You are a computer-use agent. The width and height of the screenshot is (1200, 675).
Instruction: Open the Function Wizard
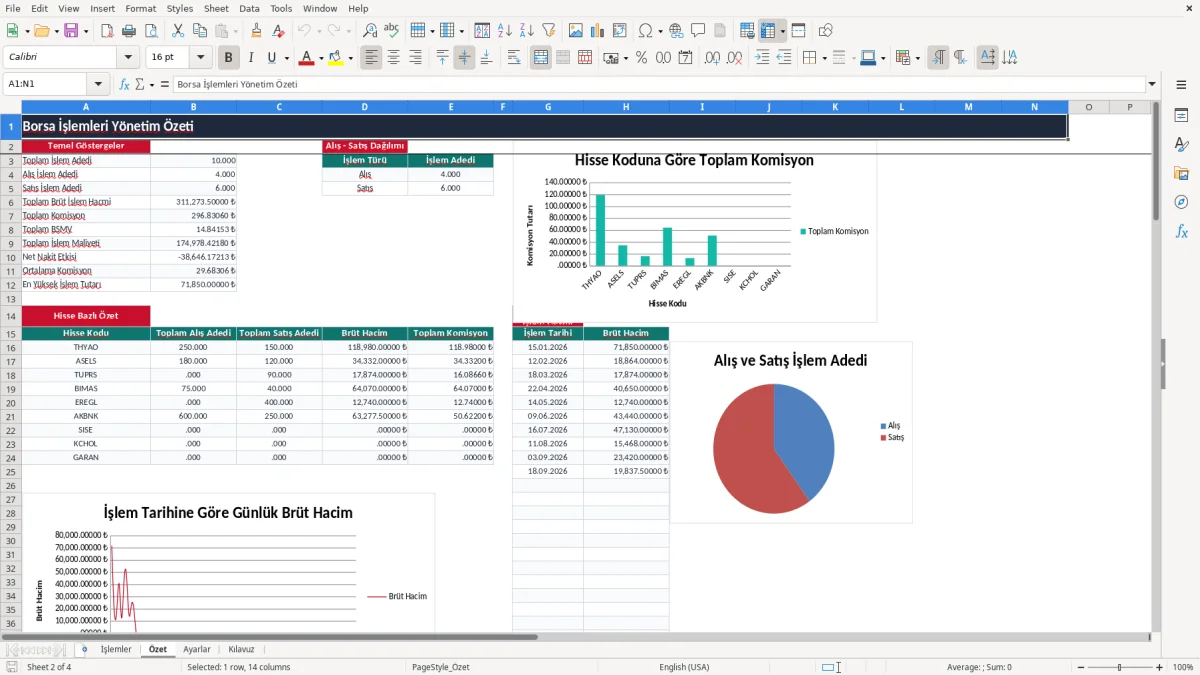pos(125,84)
